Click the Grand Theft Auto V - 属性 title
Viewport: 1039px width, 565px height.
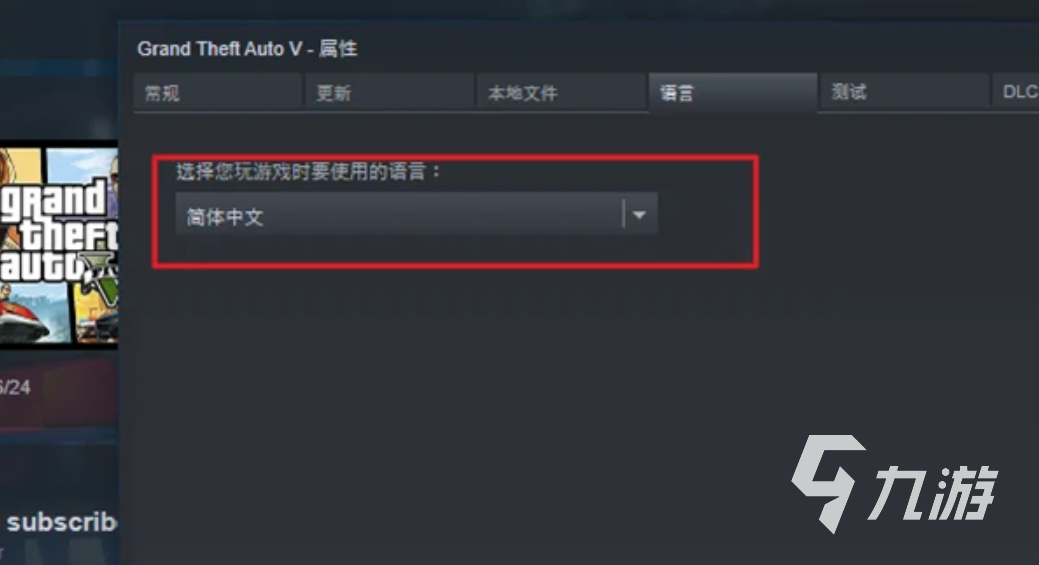[x=247, y=49]
